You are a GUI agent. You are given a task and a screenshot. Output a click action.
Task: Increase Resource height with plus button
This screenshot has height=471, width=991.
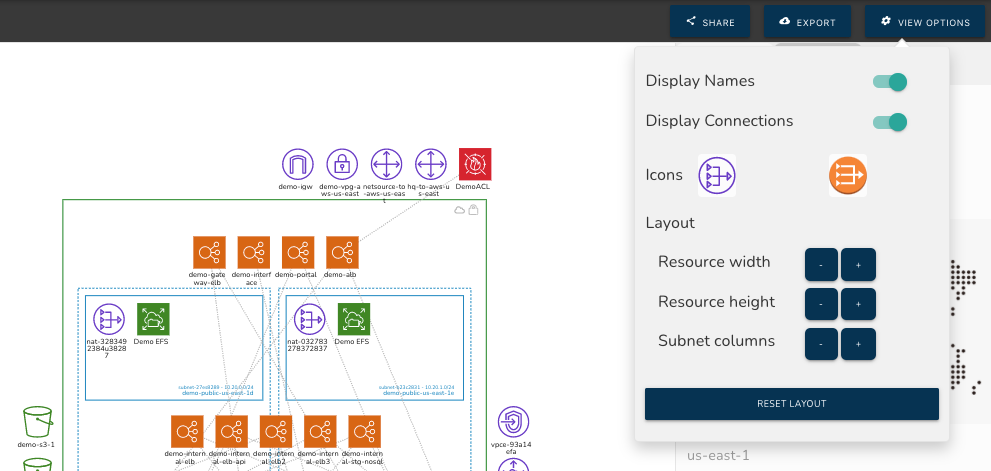pos(858,304)
